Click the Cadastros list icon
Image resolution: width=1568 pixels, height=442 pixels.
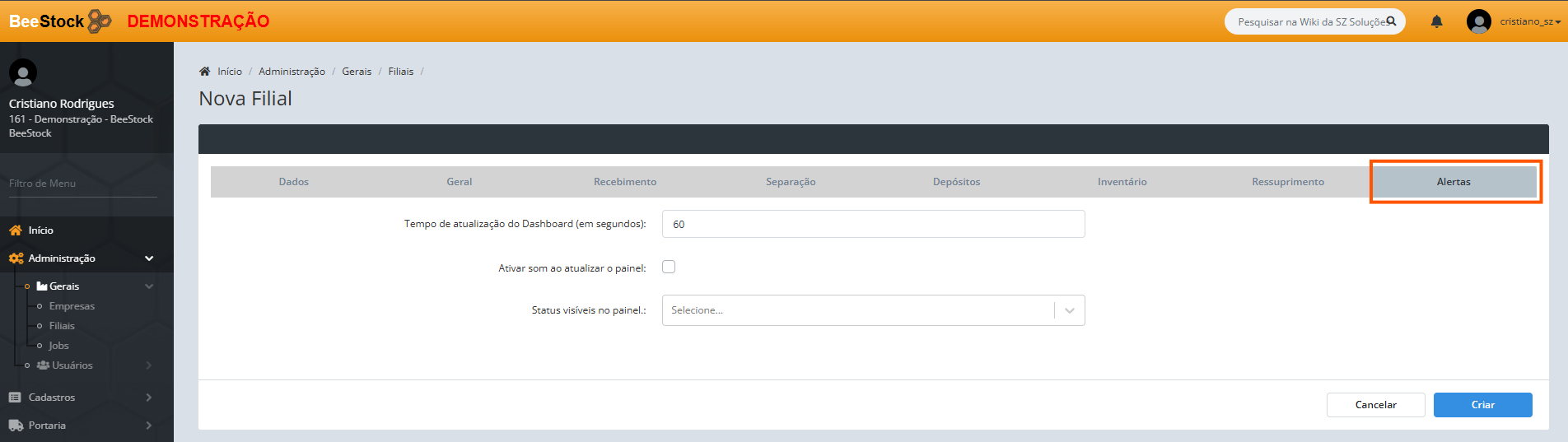pos(15,398)
